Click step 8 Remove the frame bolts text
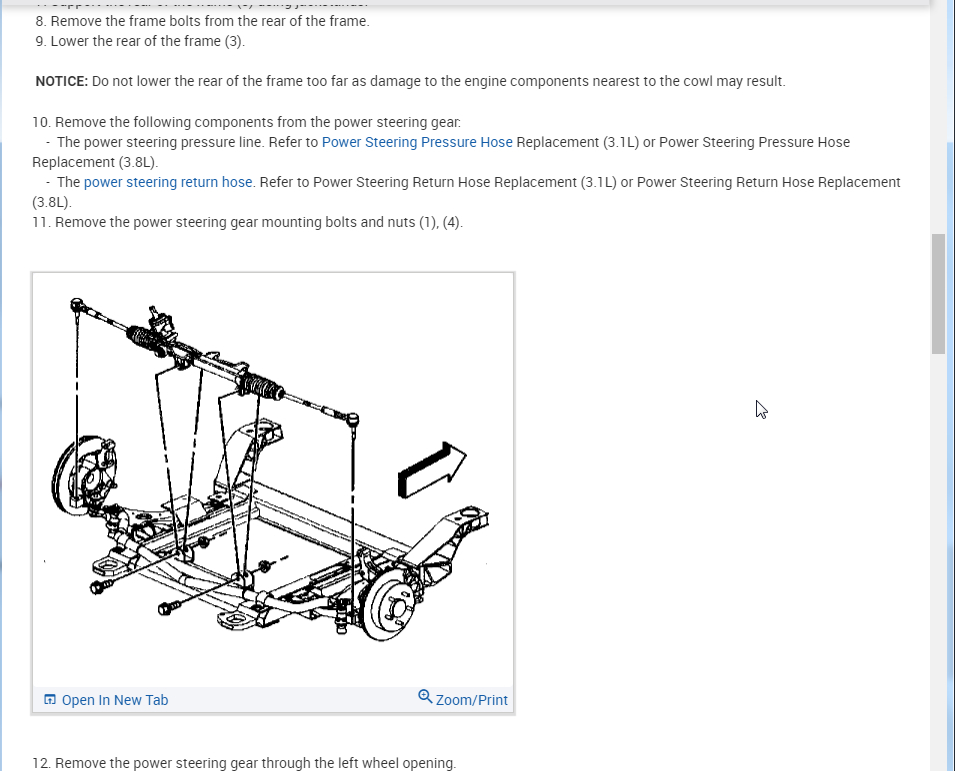The width and height of the screenshot is (955, 771). [202, 21]
